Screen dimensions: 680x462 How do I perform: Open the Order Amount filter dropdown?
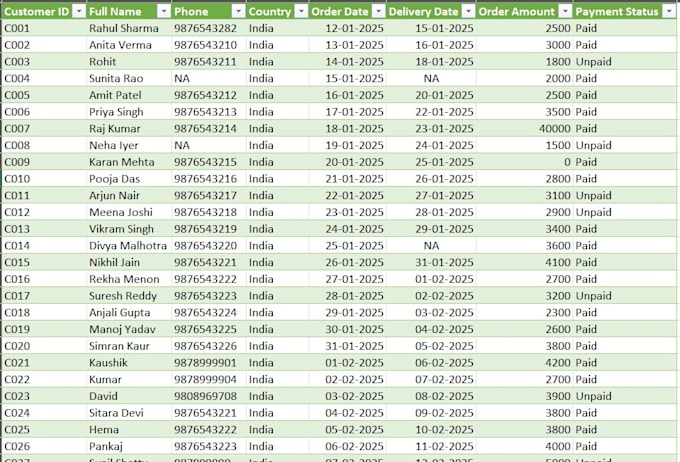click(x=565, y=11)
